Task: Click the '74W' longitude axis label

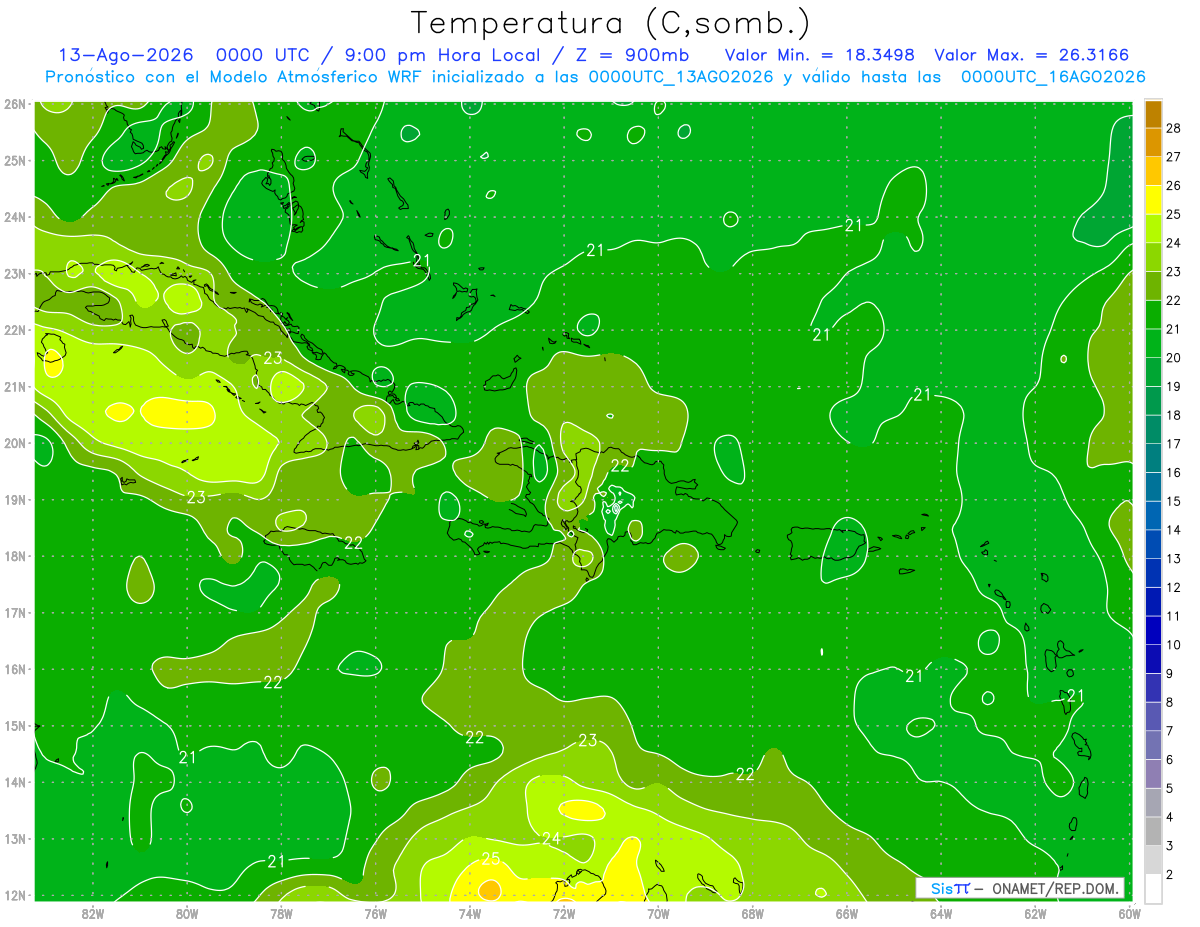Action: point(470,912)
